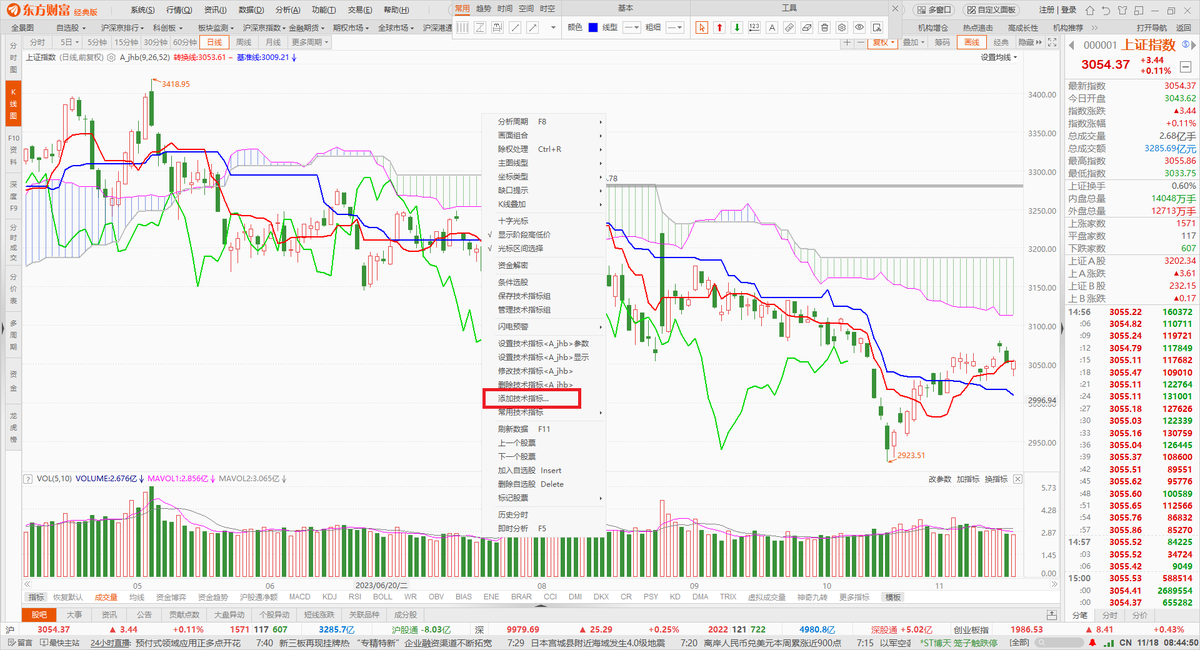Click the gear icon beside 上证指数 chart title
The height and width of the screenshot is (650, 1200).
(x=110, y=57)
